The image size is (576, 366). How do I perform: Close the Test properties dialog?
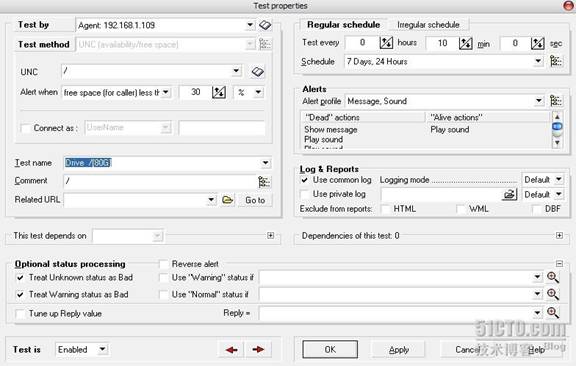tap(569, 6)
